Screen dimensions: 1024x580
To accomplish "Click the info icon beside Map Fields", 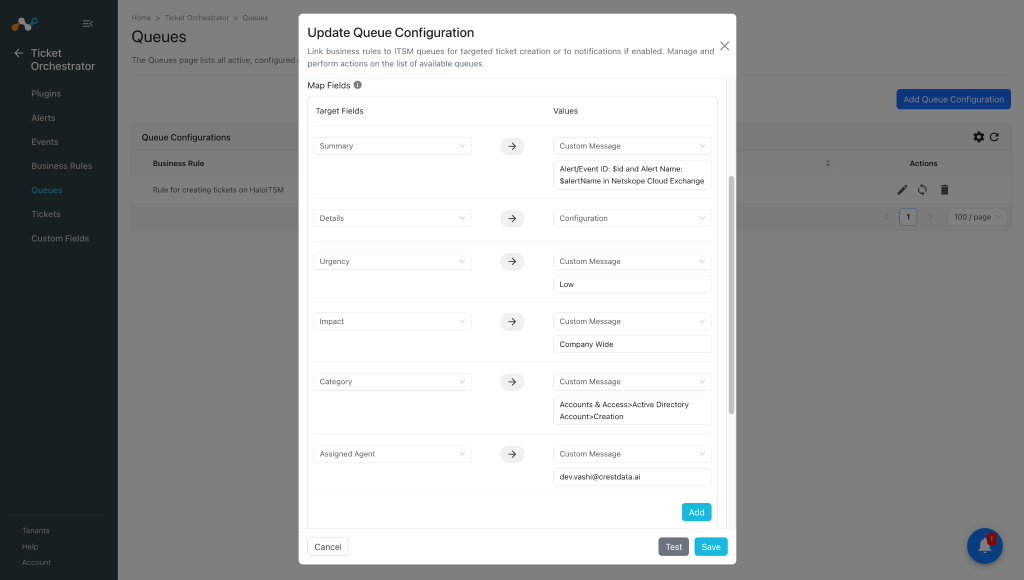I will 358,85.
